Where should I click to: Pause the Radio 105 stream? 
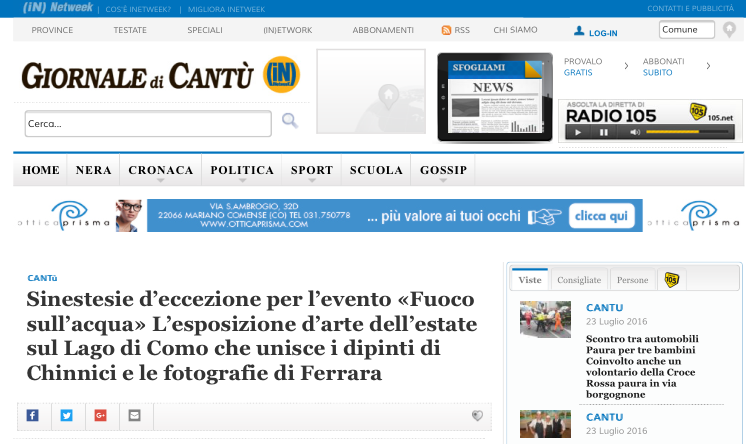604,132
